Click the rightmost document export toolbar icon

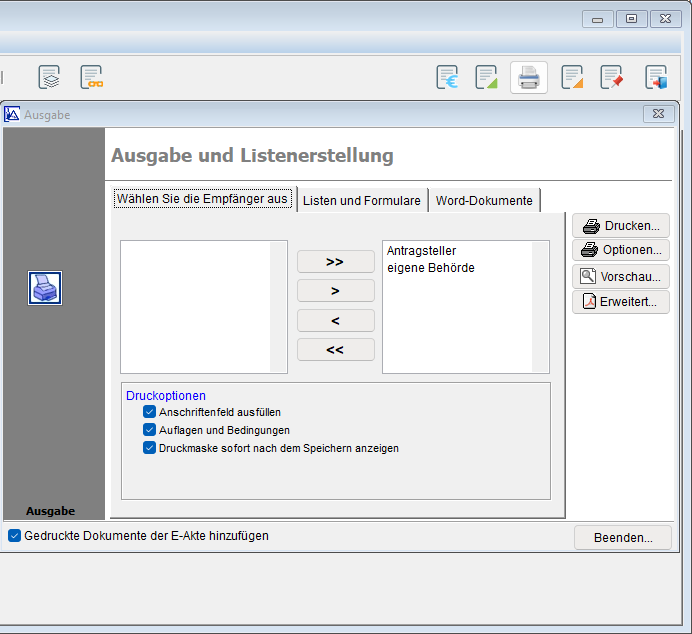pos(655,77)
